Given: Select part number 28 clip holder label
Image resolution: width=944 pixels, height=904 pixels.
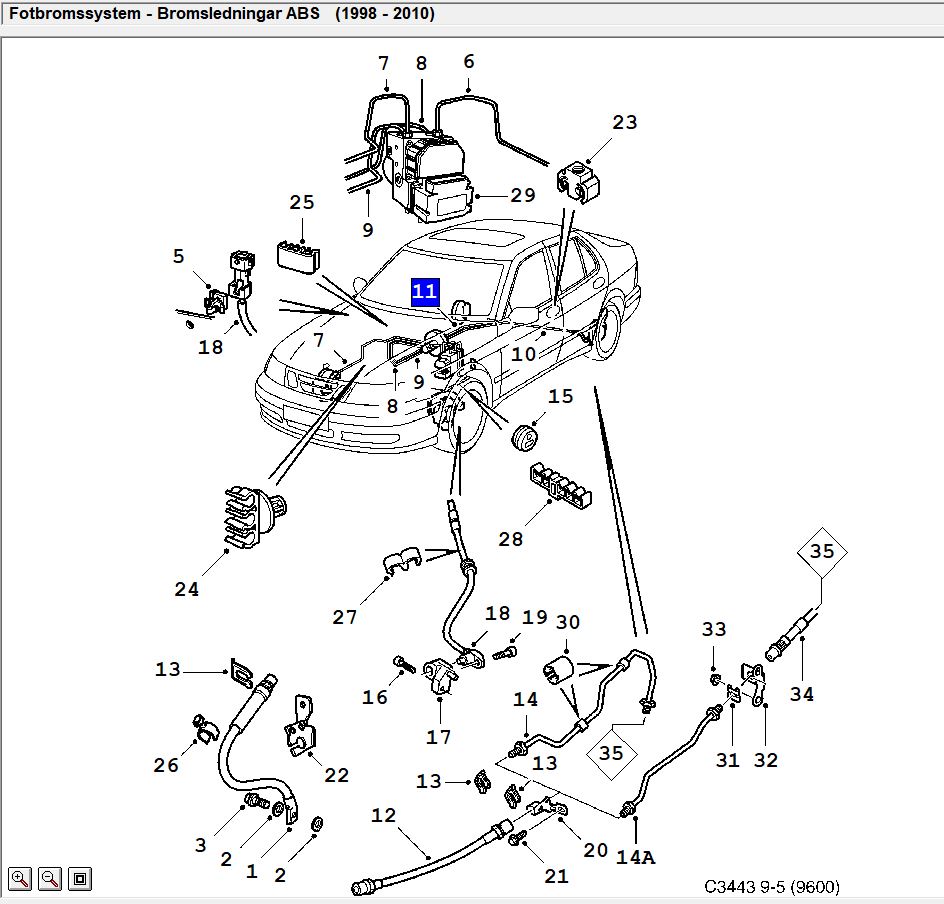Looking at the screenshot, I should pos(511,539).
